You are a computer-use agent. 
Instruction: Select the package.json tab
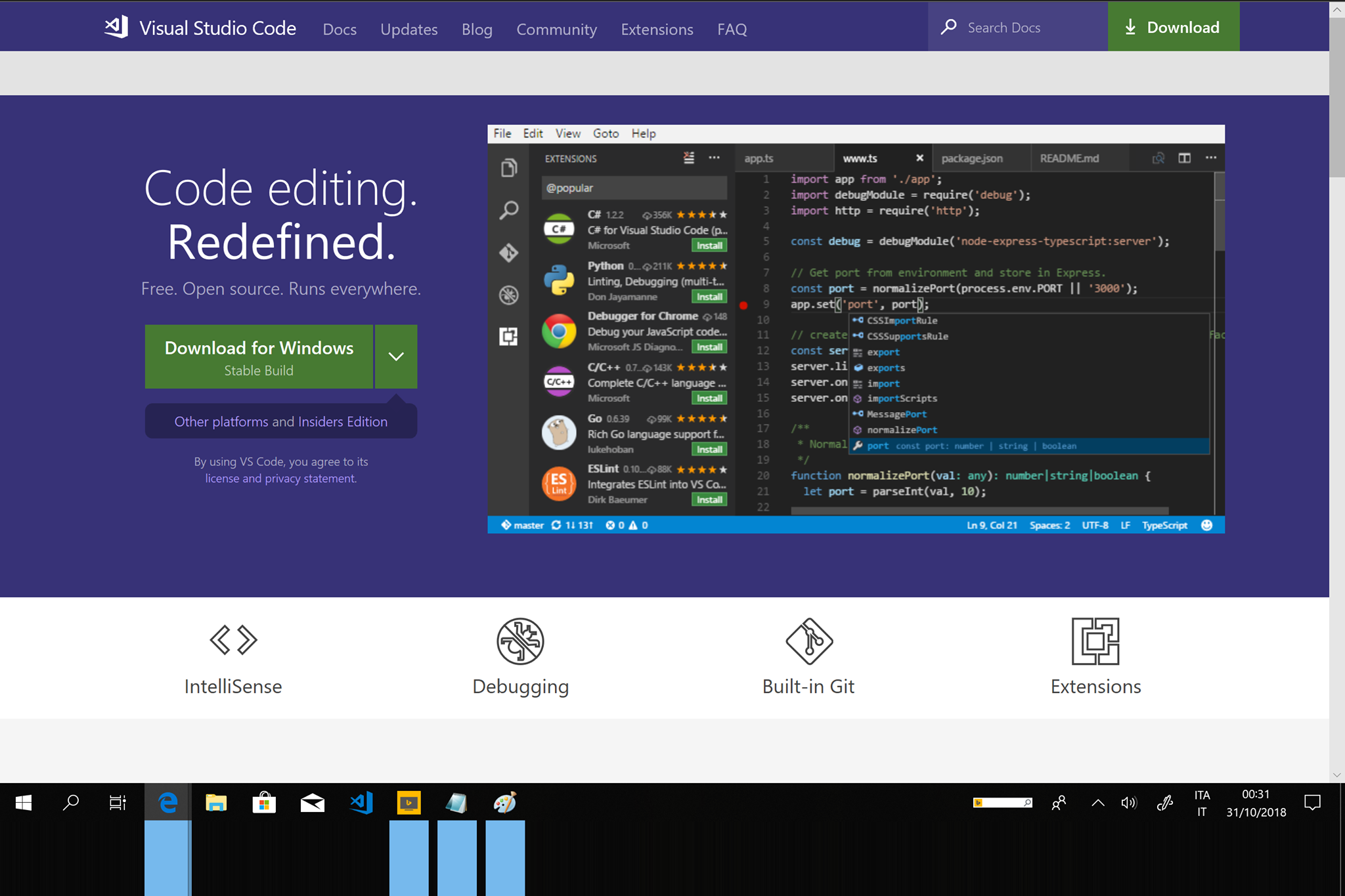click(981, 158)
